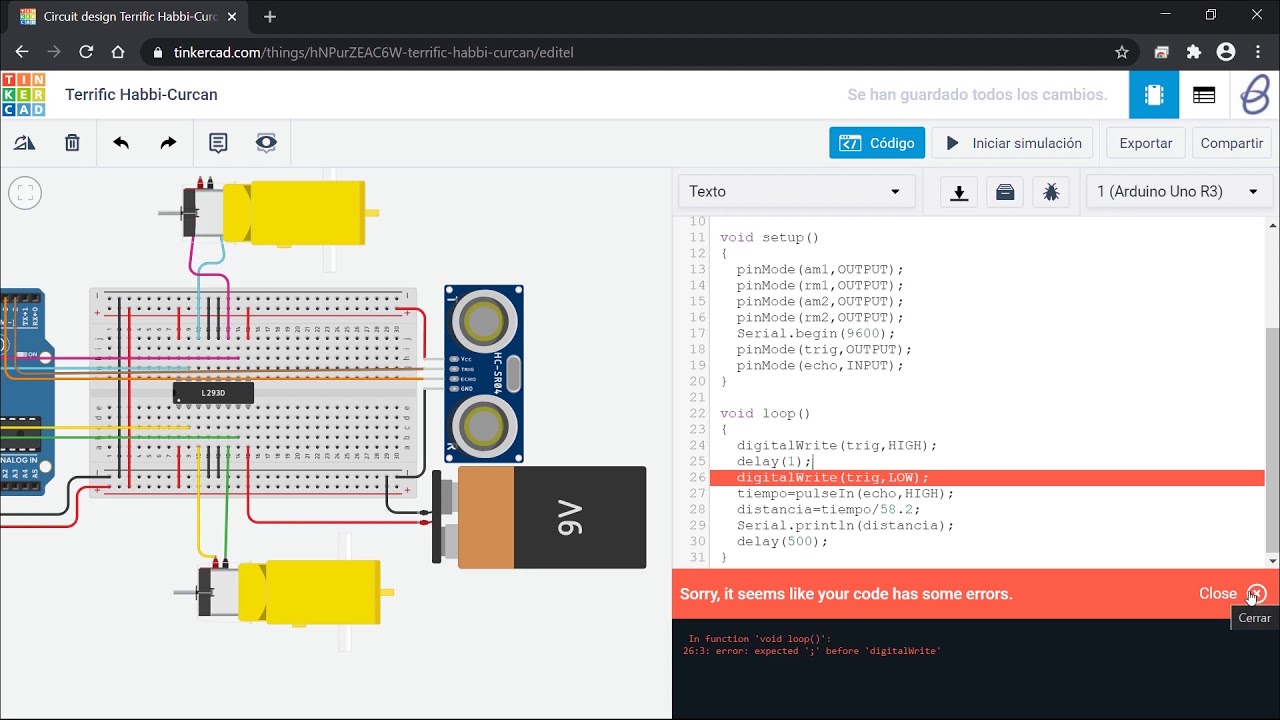Switch to the circuit view icon

point(1154,95)
